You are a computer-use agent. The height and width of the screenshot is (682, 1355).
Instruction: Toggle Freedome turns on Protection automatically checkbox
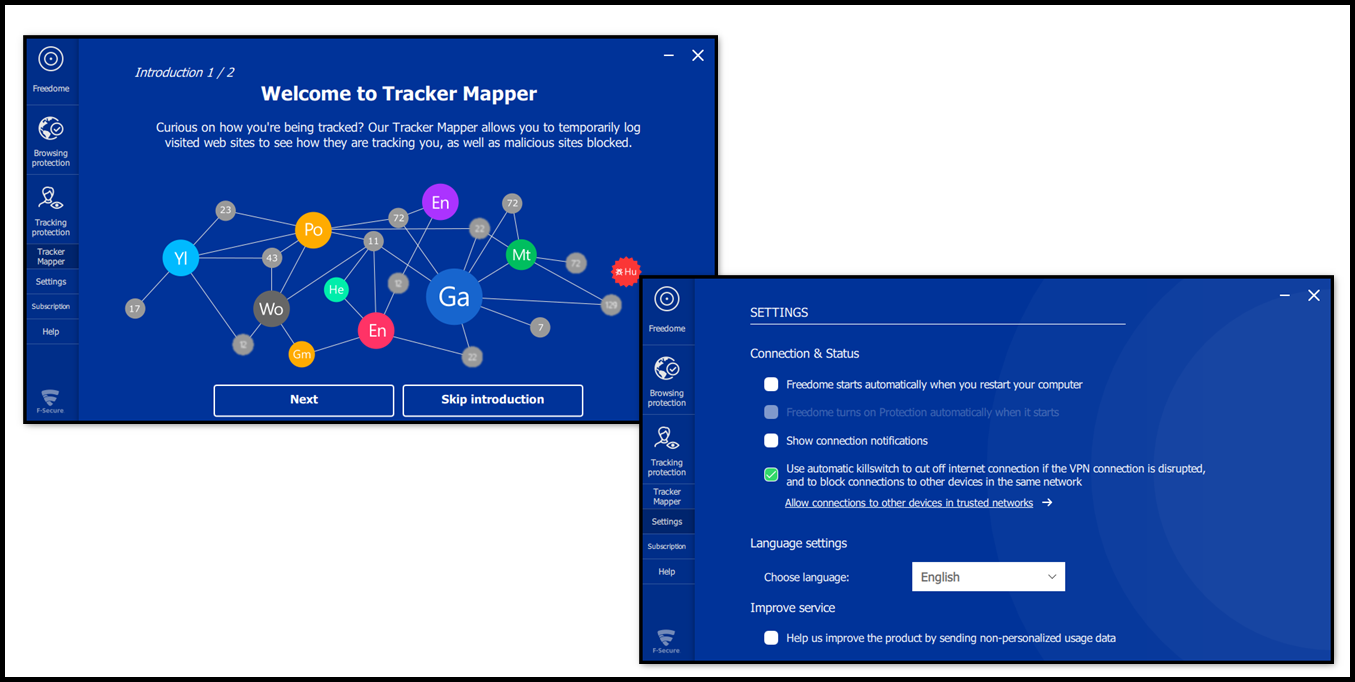pos(771,412)
